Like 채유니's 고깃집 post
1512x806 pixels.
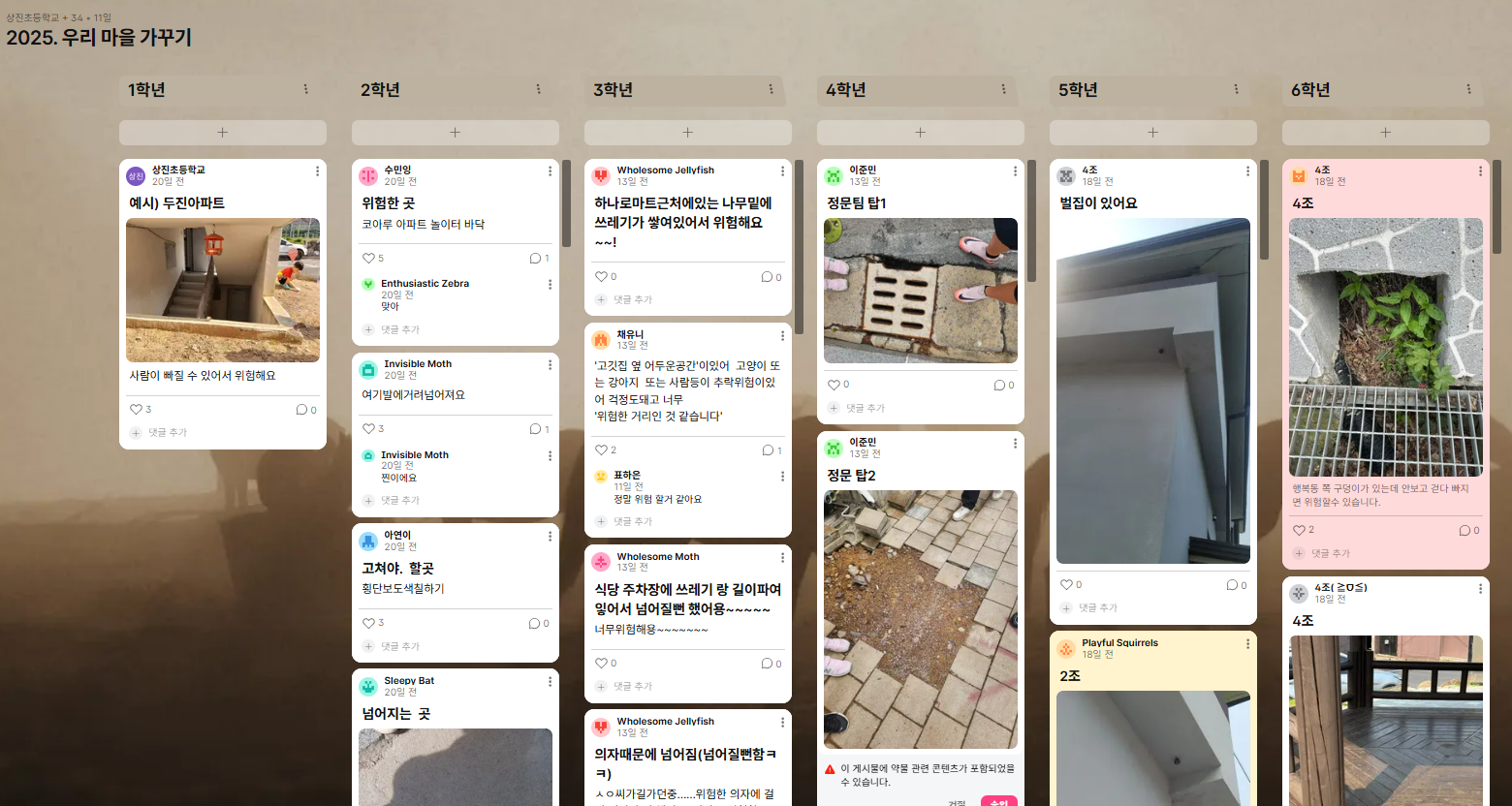[601, 450]
